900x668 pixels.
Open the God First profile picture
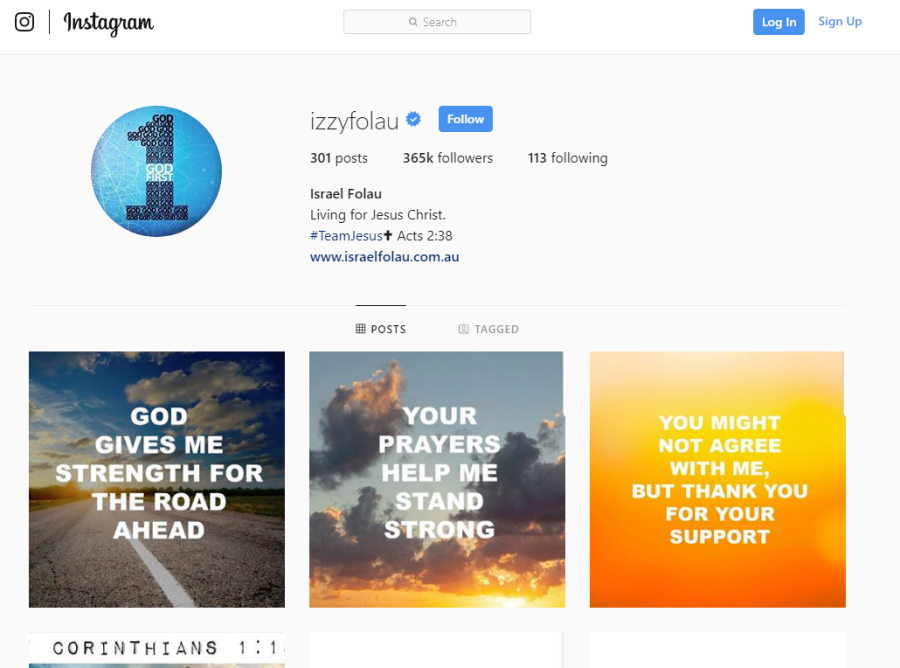pos(156,171)
